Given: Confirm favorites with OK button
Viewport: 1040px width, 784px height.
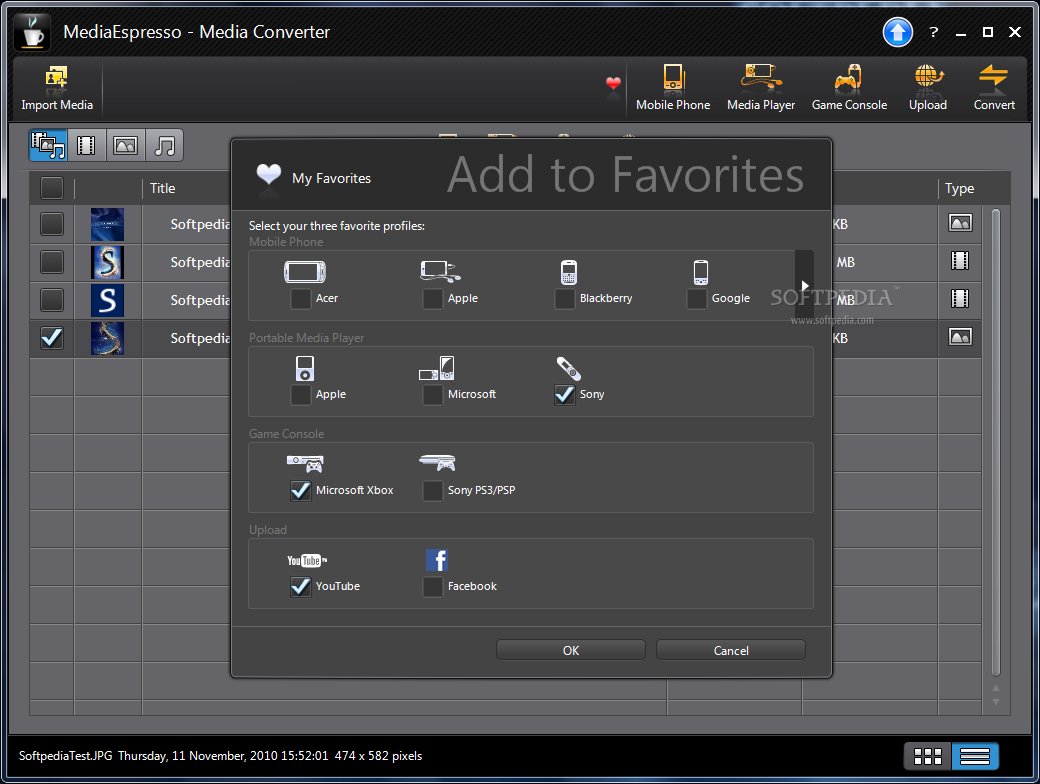Looking at the screenshot, I should click(570, 651).
